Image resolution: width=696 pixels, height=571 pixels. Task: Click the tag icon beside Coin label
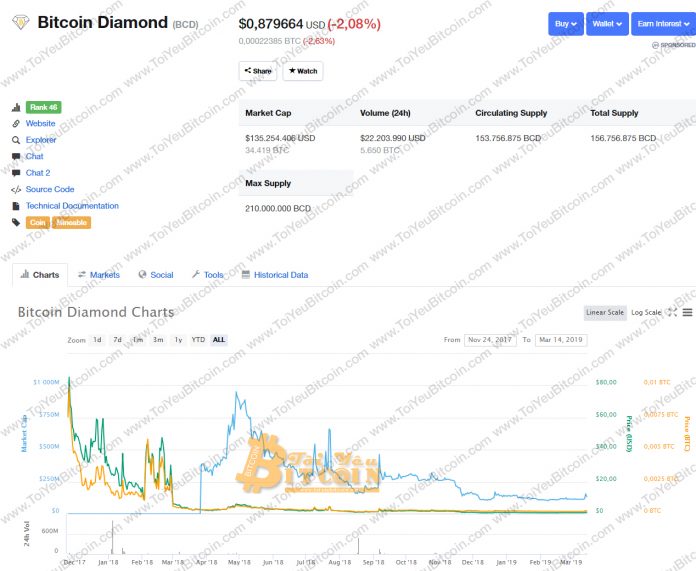(x=16, y=222)
